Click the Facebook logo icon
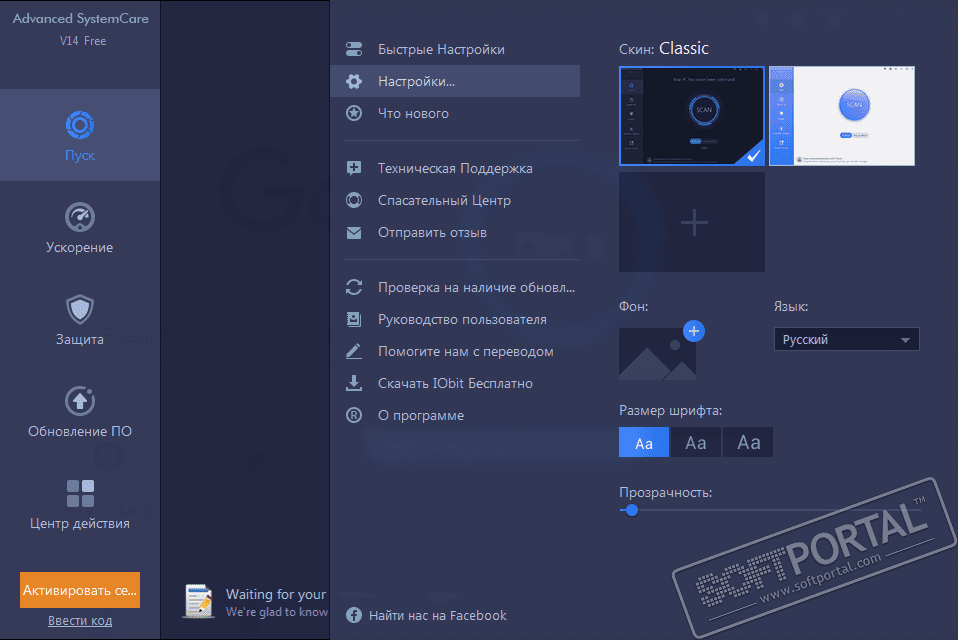This screenshot has width=958, height=640. [354, 615]
